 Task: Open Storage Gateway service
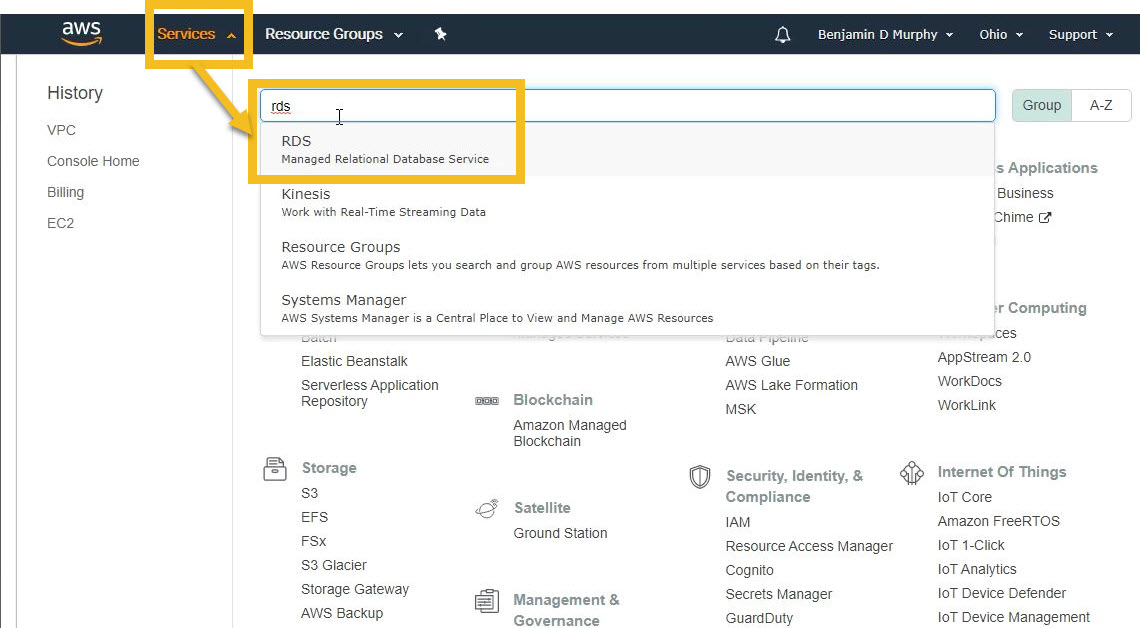[355, 589]
